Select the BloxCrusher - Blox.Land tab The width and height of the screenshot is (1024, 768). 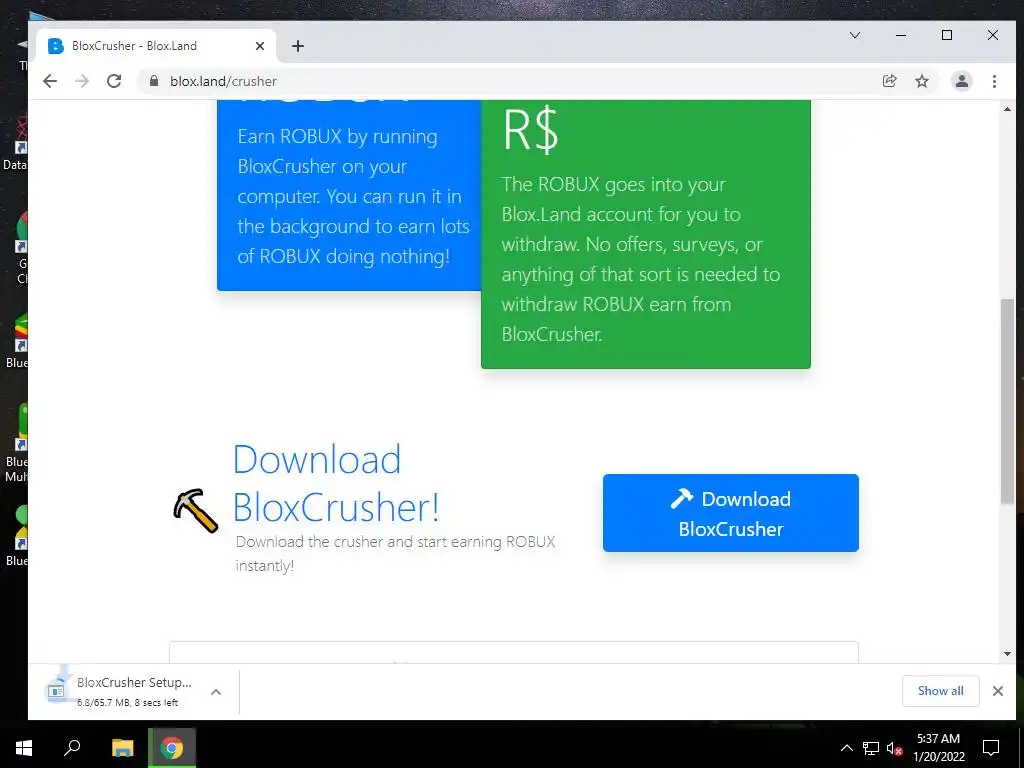coord(155,46)
